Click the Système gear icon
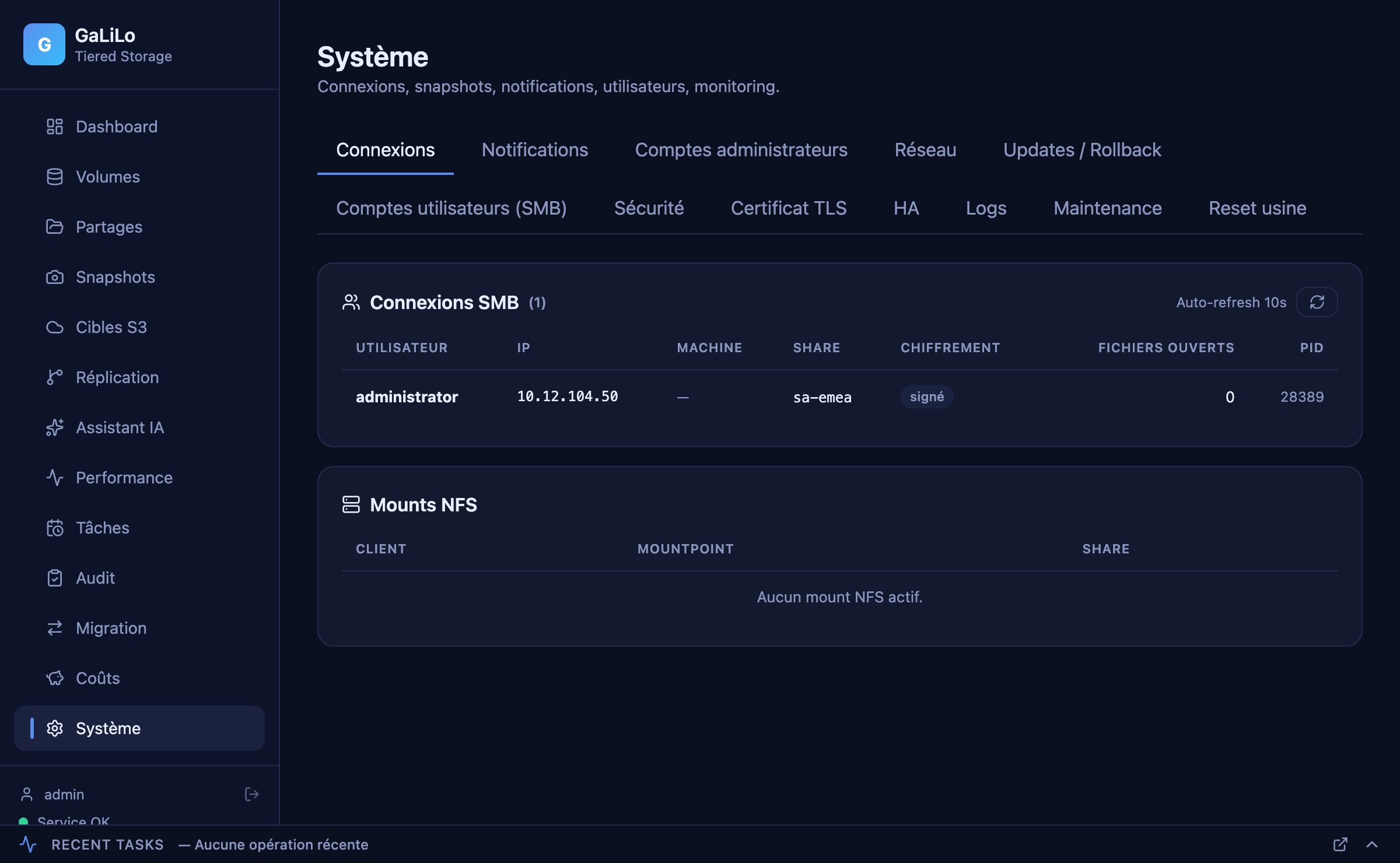 (x=55, y=728)
